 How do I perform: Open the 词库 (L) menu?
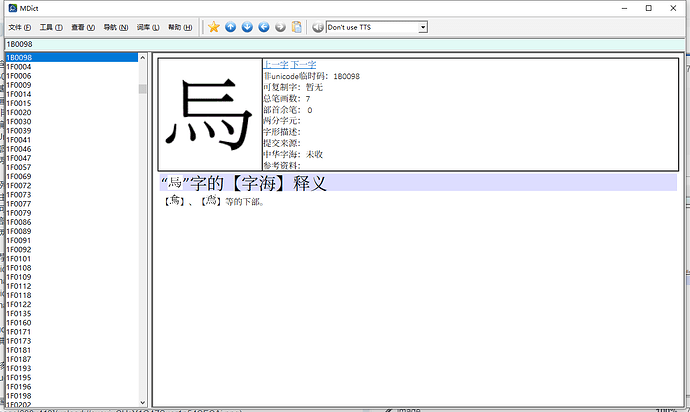point(148,27)
